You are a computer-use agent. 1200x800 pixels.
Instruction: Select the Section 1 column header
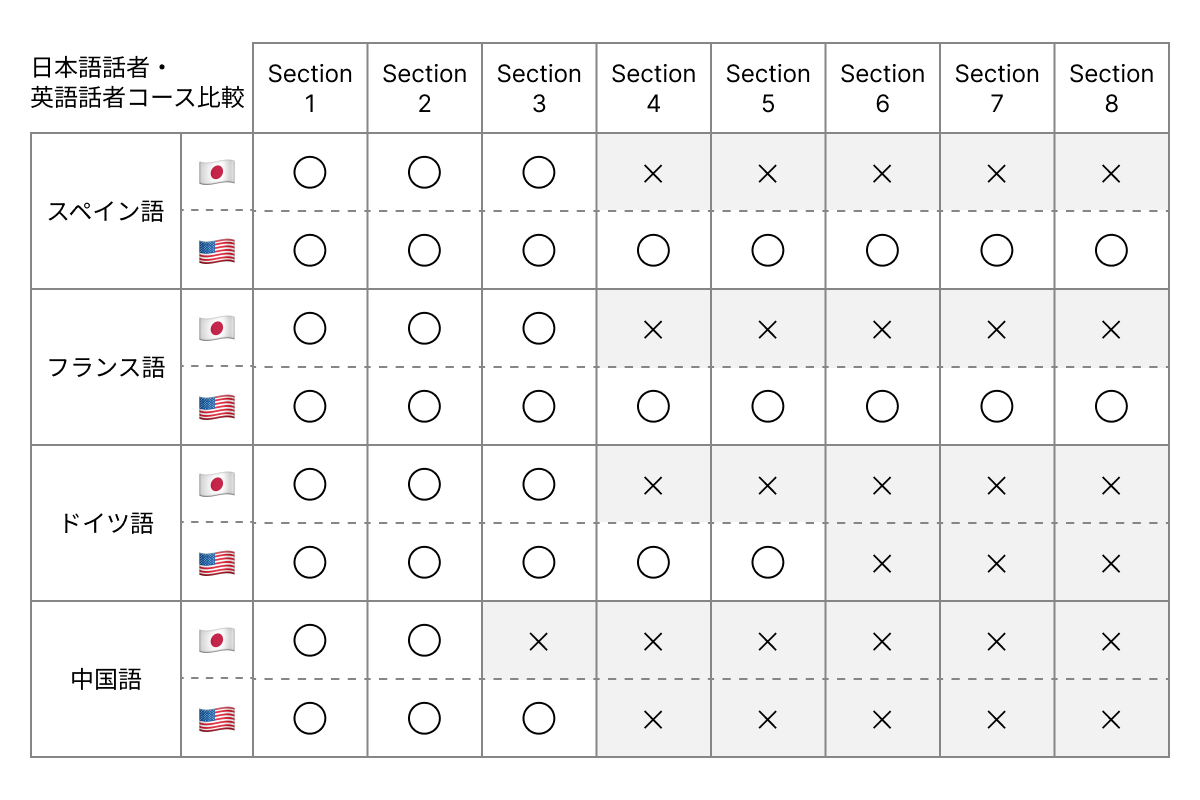310,88
